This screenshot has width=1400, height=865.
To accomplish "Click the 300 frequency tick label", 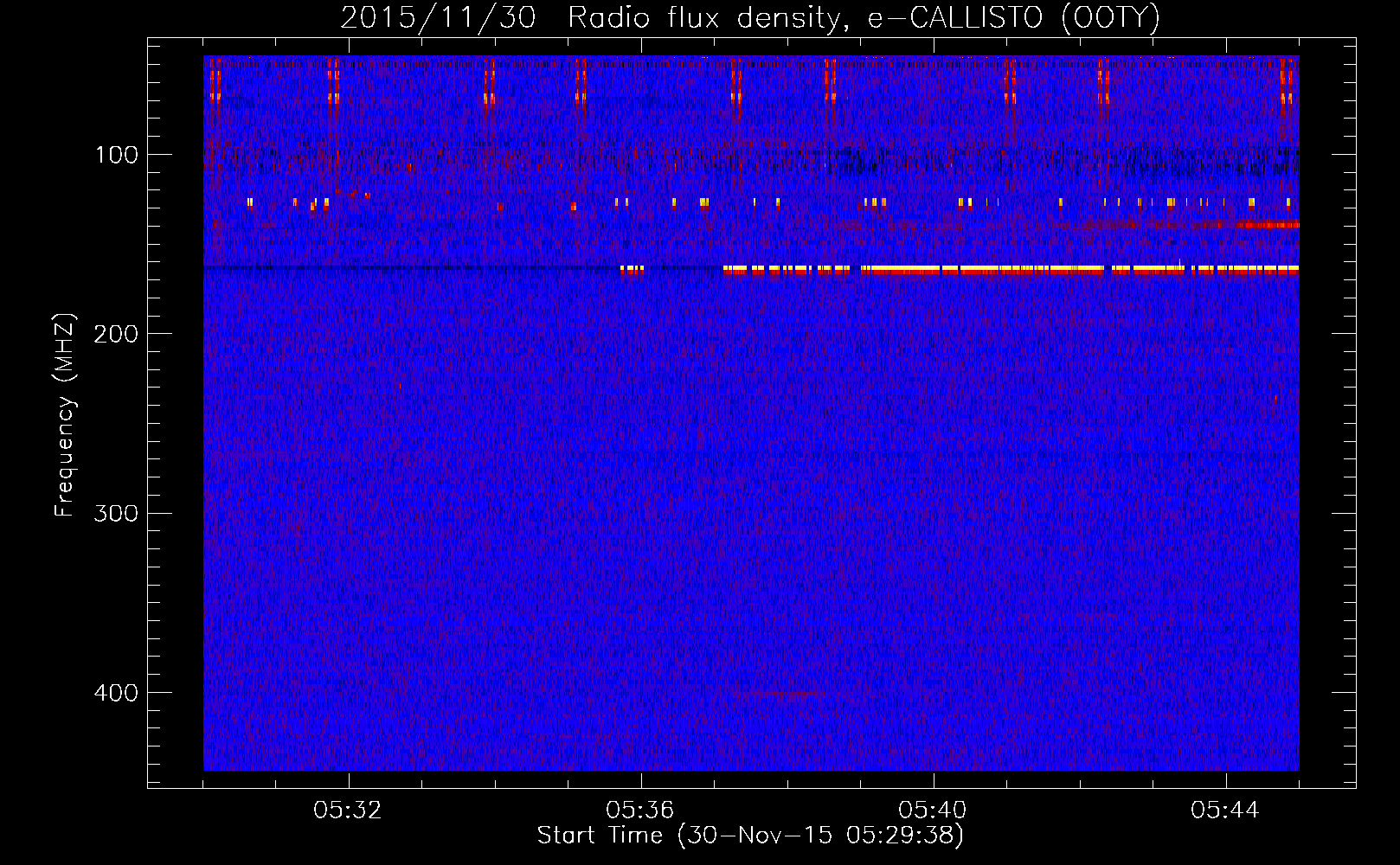I will (117, 513).
